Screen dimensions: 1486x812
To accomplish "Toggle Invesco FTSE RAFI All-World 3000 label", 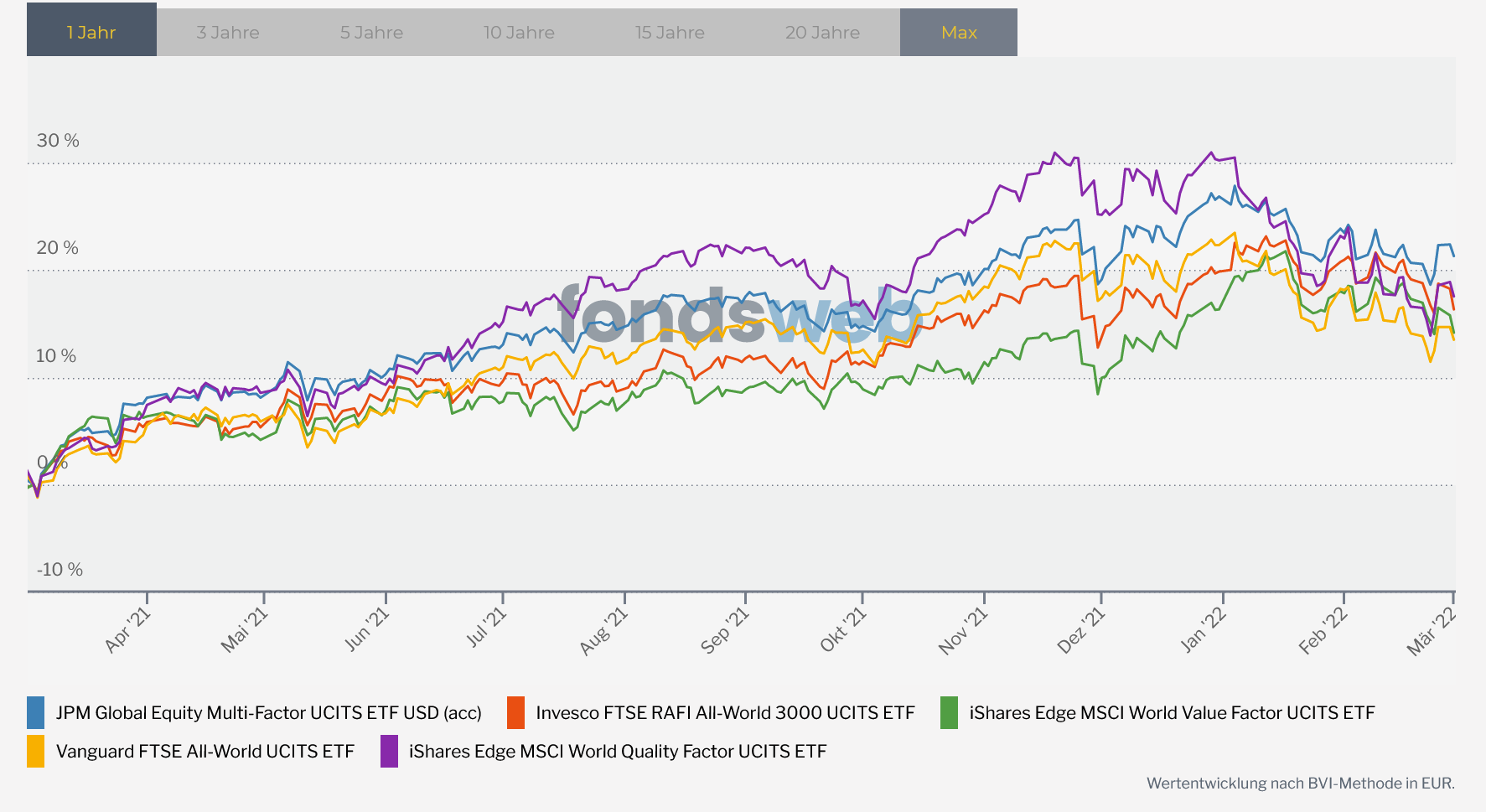I will coord(725,713).
